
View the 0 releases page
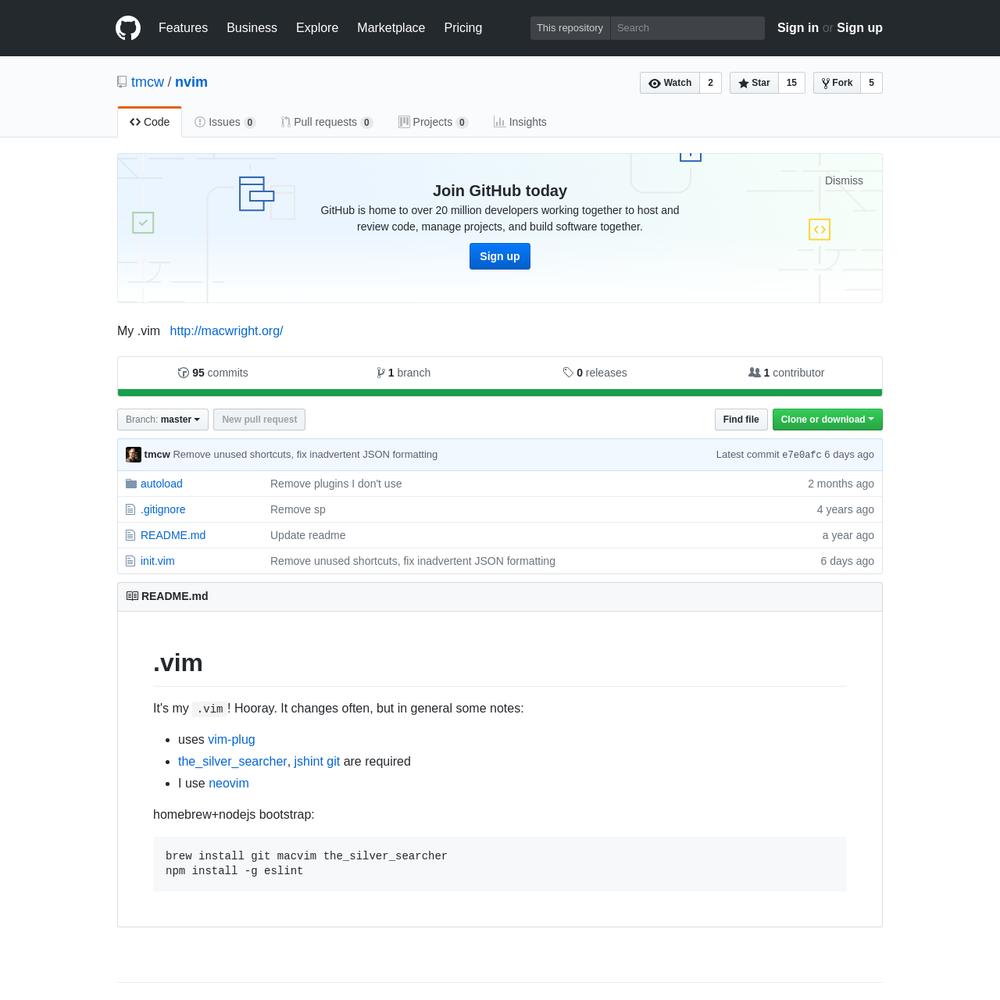(x=595, y=372)
